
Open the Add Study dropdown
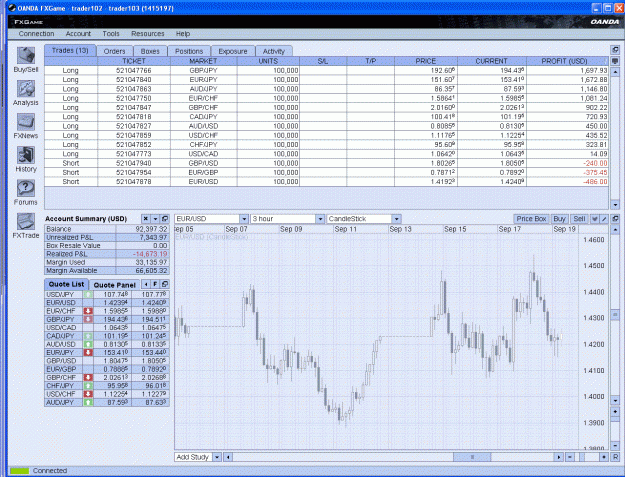click(x=217, y=457)
